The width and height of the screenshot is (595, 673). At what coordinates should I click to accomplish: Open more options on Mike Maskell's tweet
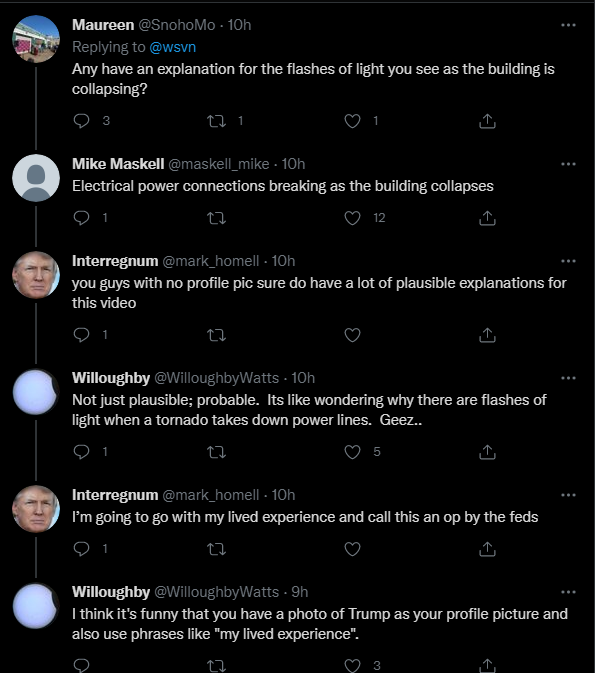pos(568,164)
